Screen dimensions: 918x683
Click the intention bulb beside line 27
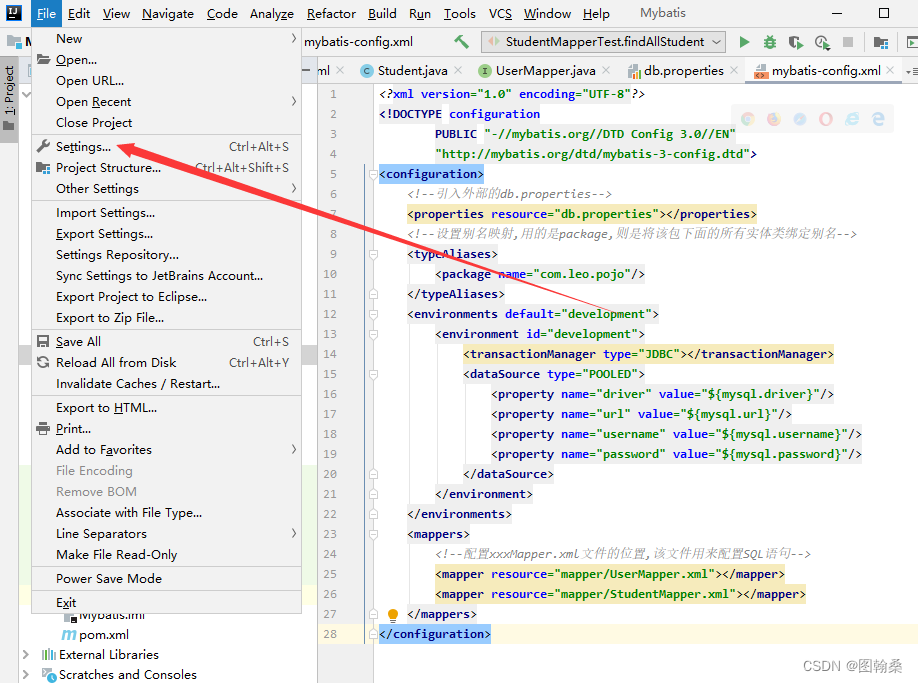click(x=392, y=613)
